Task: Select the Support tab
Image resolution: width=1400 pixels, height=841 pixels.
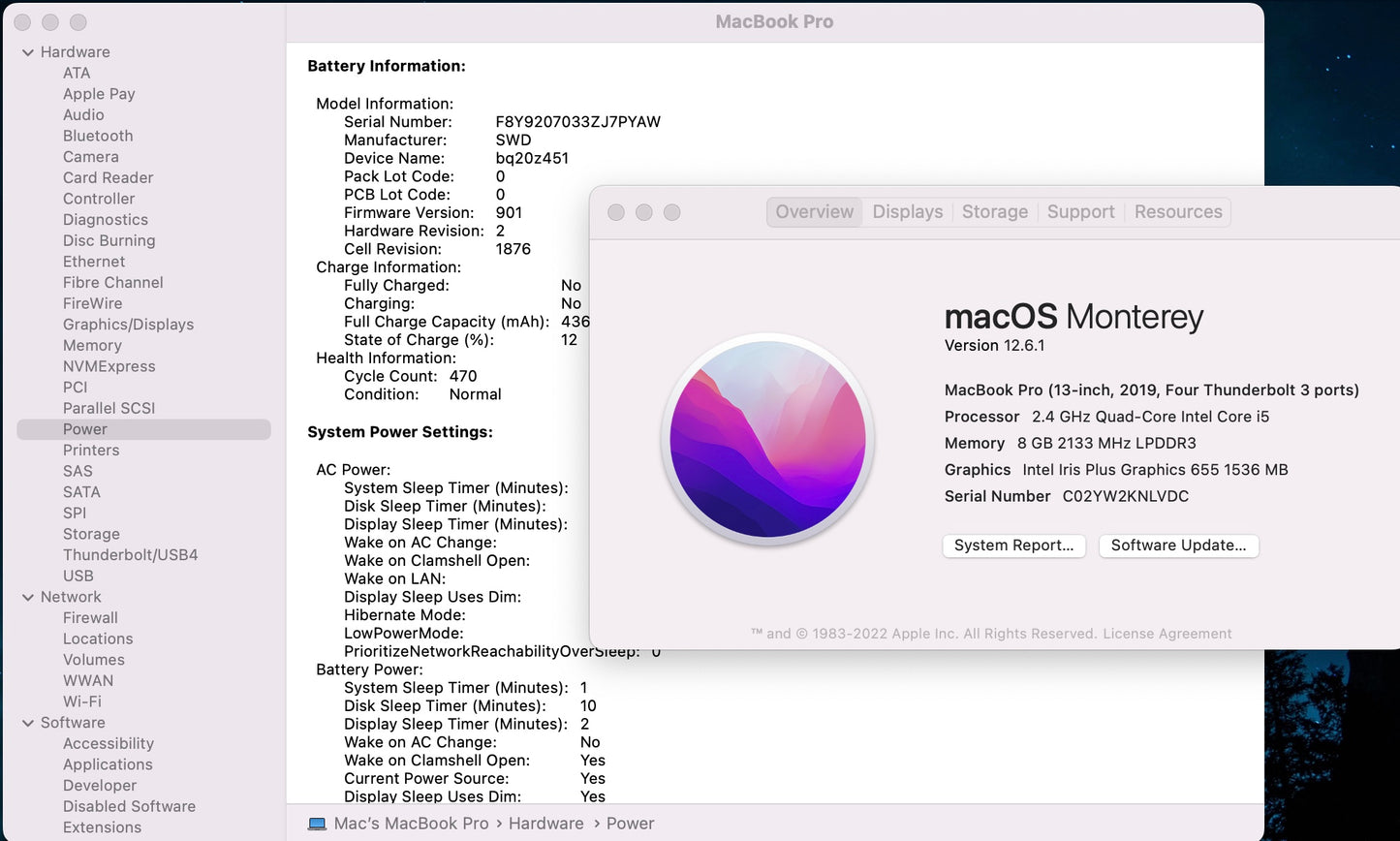Action: pos(1079,211)
